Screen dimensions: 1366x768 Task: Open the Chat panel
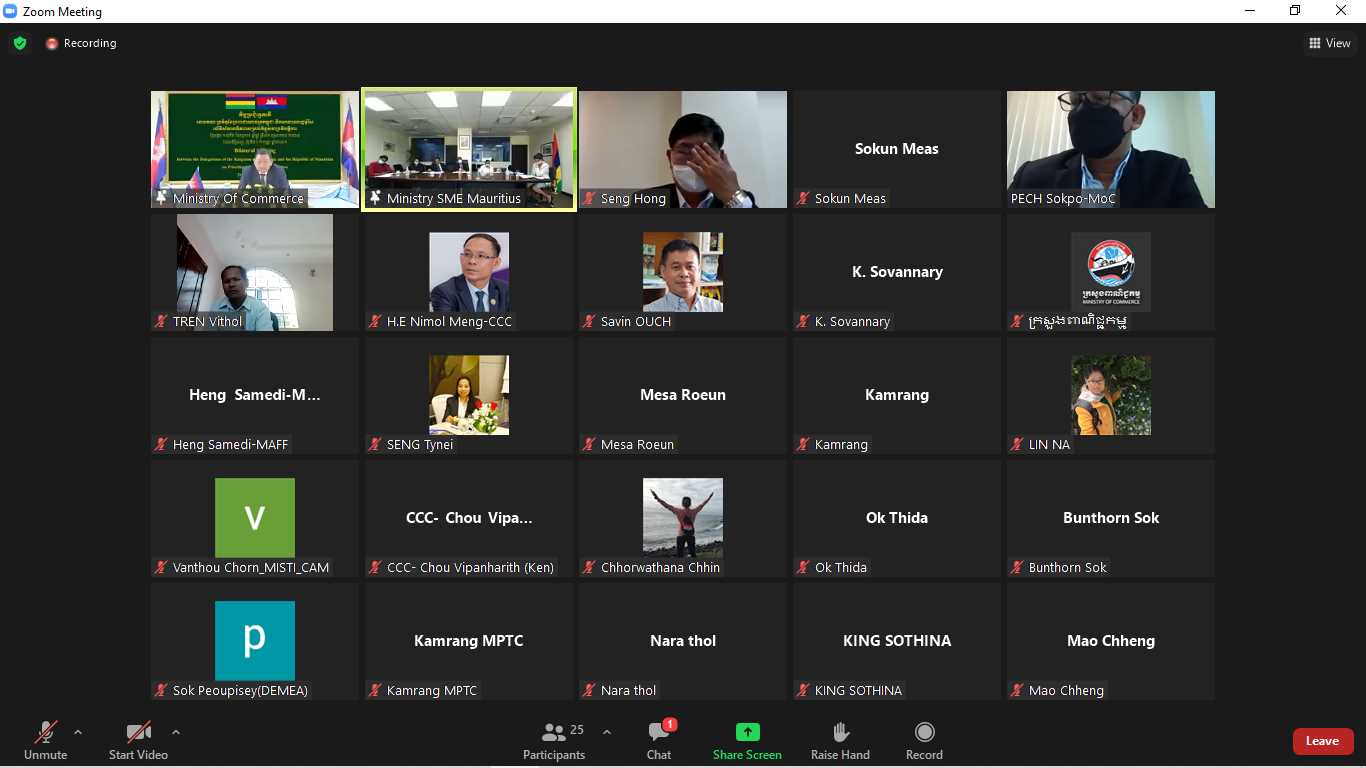(x=659, y=740)
